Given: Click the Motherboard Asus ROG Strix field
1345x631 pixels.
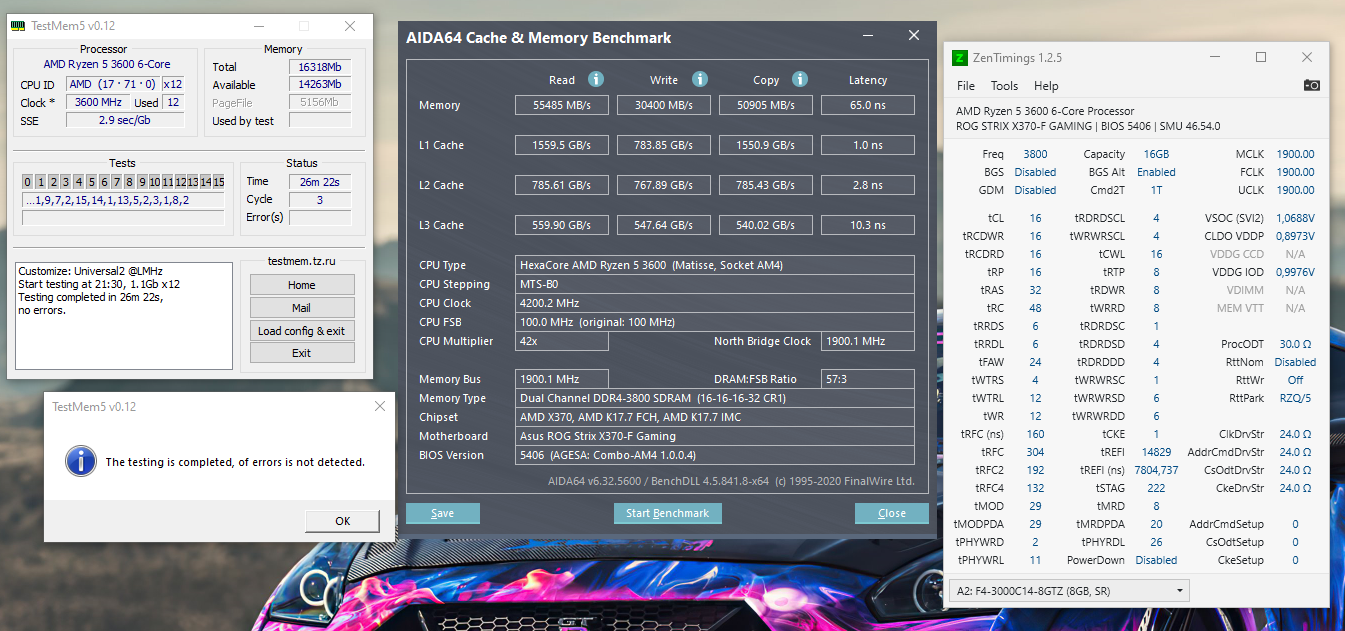Looking at the screenshot, I should click(x=715, y=436).
